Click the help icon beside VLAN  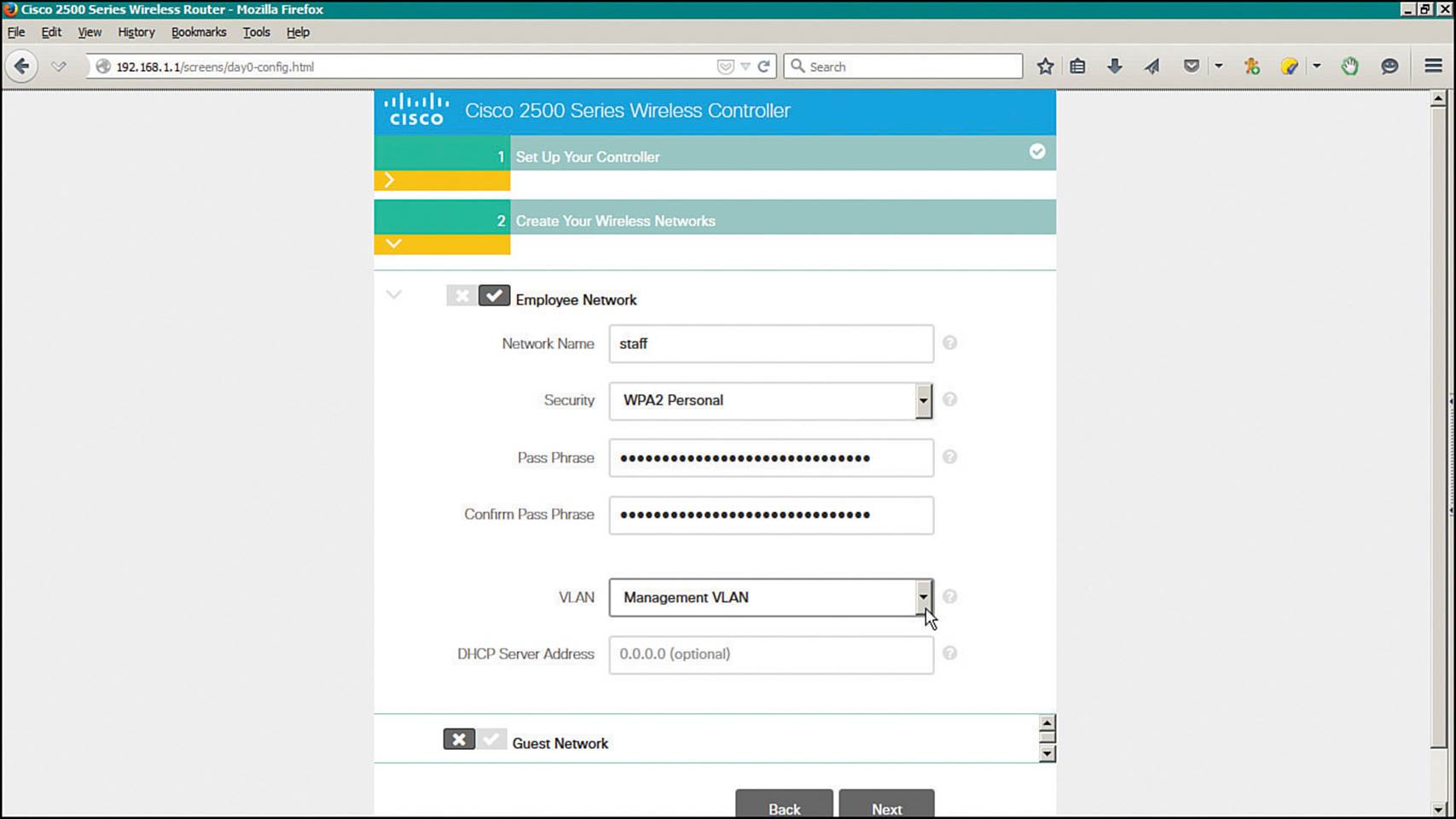[x=949, y=596]
